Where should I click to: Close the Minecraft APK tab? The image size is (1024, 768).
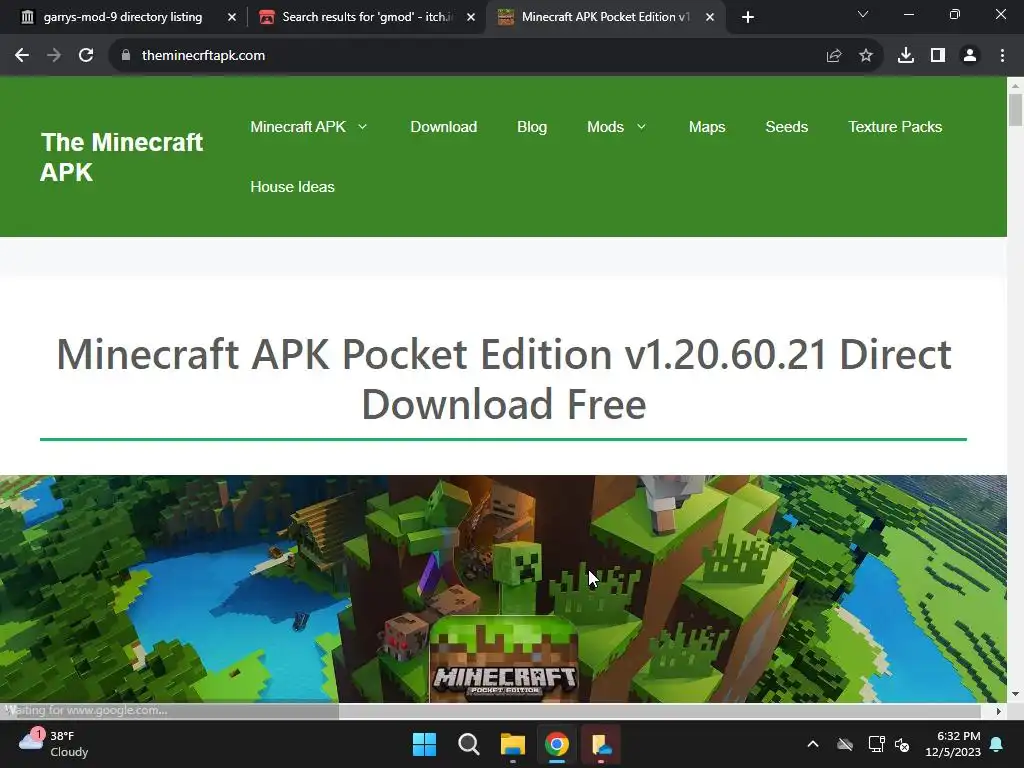pyautogui.click(x=710, y=17)
